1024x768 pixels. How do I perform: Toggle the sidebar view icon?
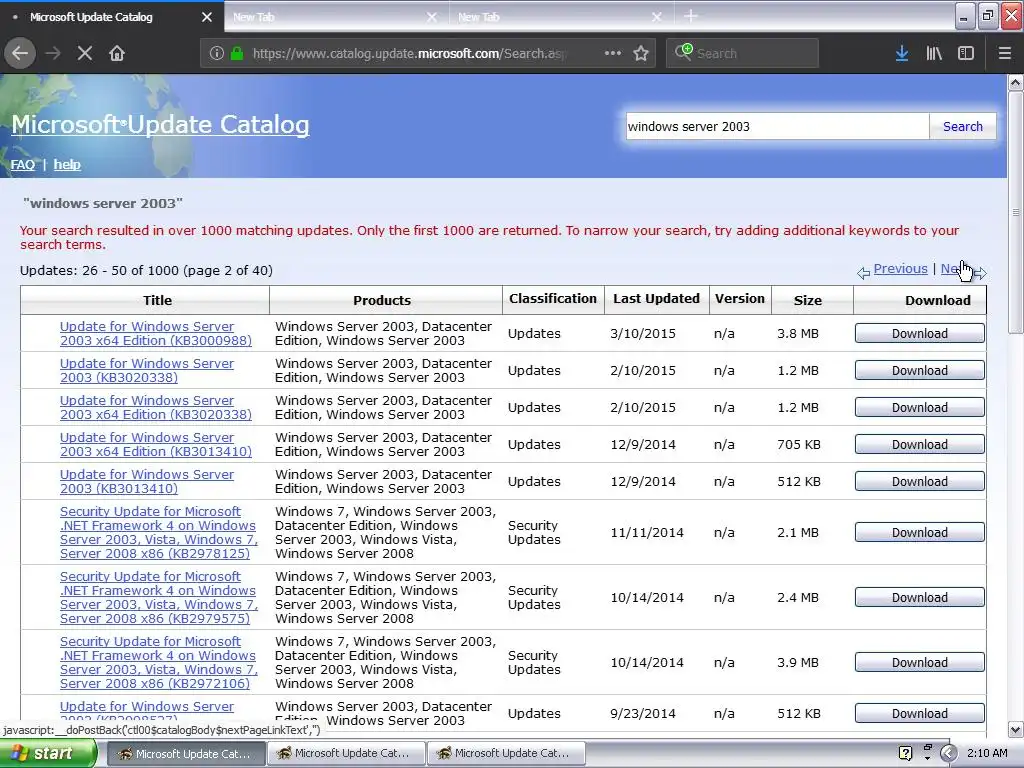pyautogui.click(x=966, y=54)
